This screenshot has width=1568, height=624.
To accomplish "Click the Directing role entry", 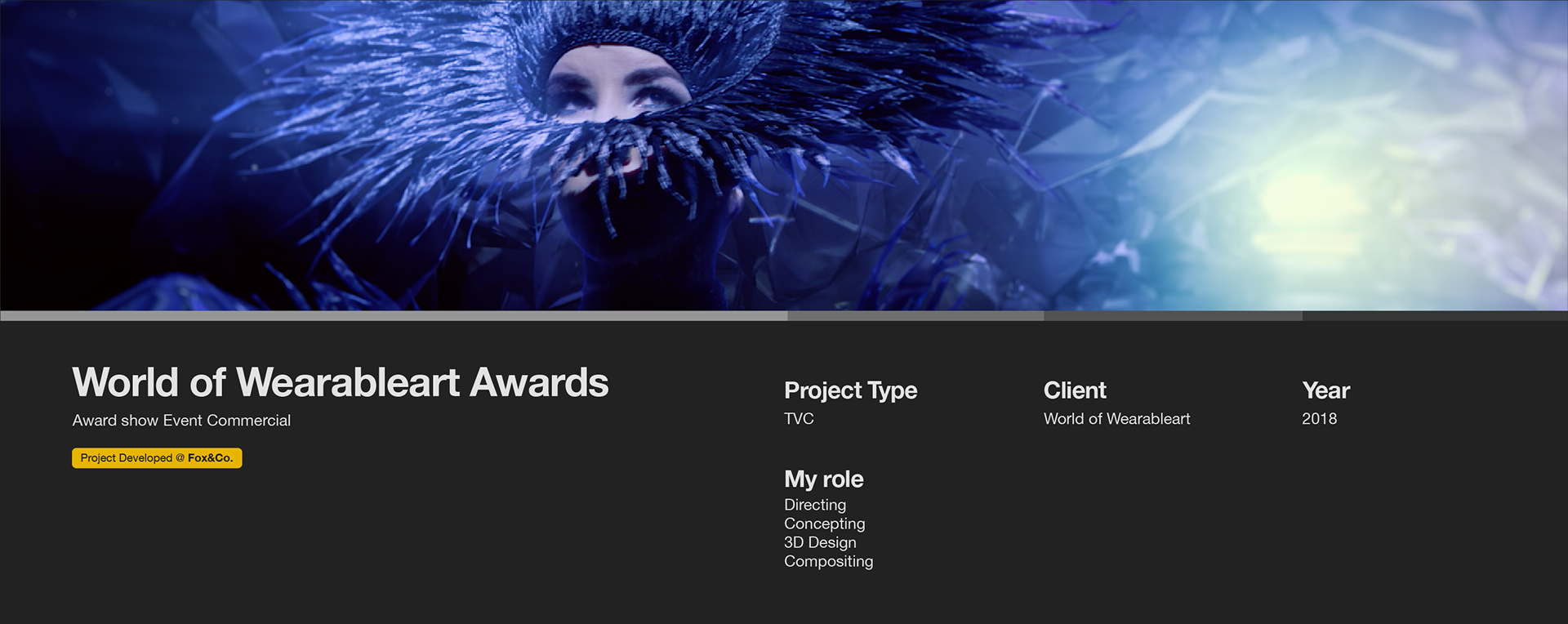I will point(815,505).
